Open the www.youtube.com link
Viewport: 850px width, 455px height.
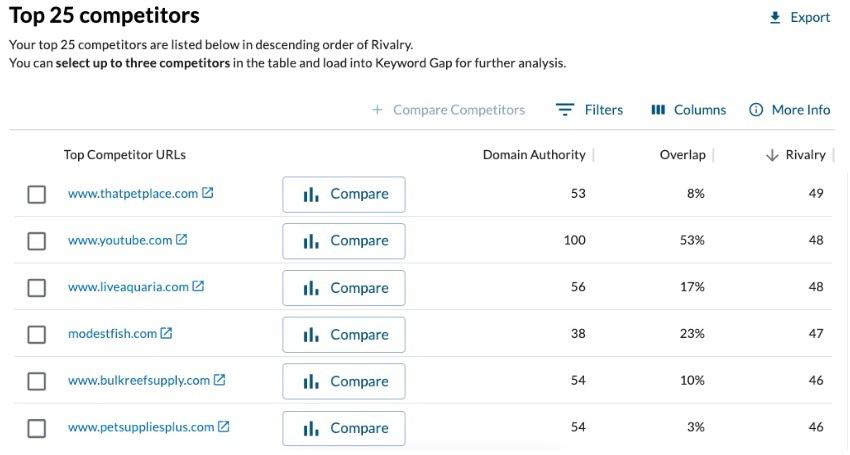[x=120, y=240]
